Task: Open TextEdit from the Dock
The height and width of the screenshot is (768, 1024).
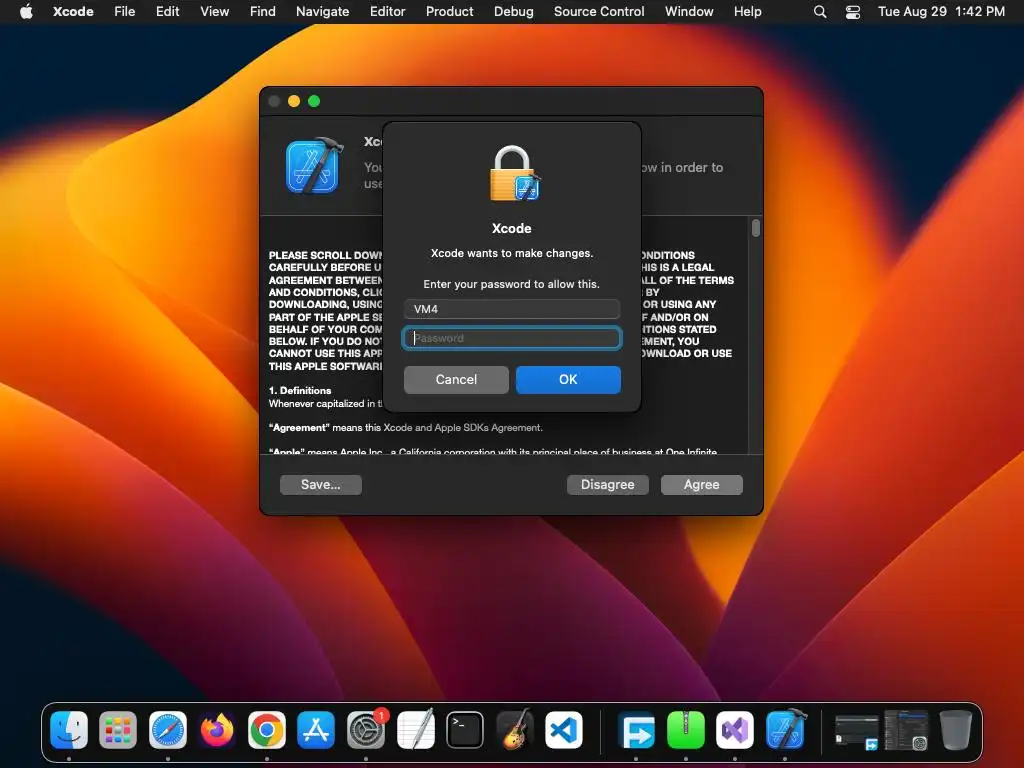Action: point(415,729)
